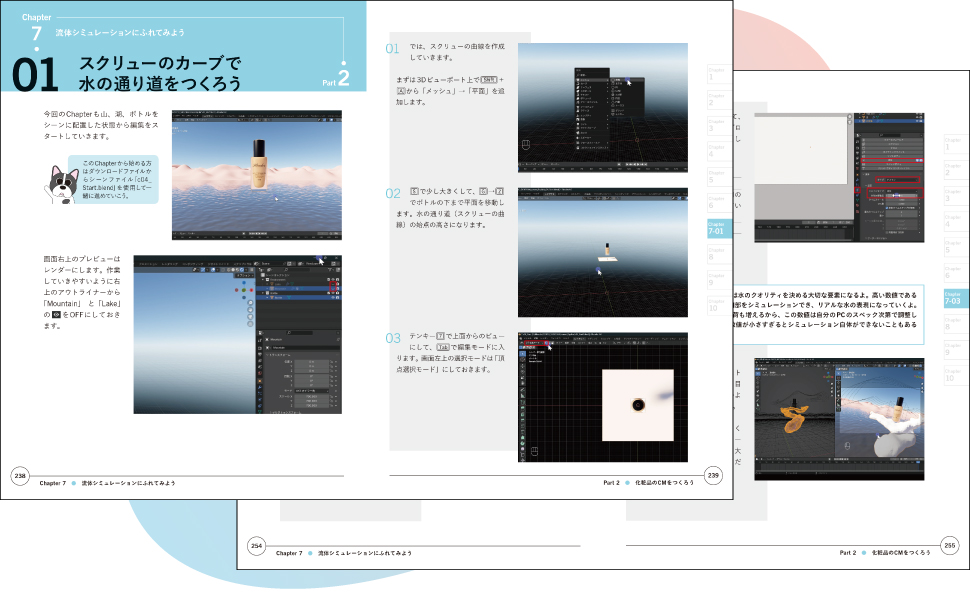Click the step 02 number on page 239
This screenshot has width=970, height=600.
393,194
